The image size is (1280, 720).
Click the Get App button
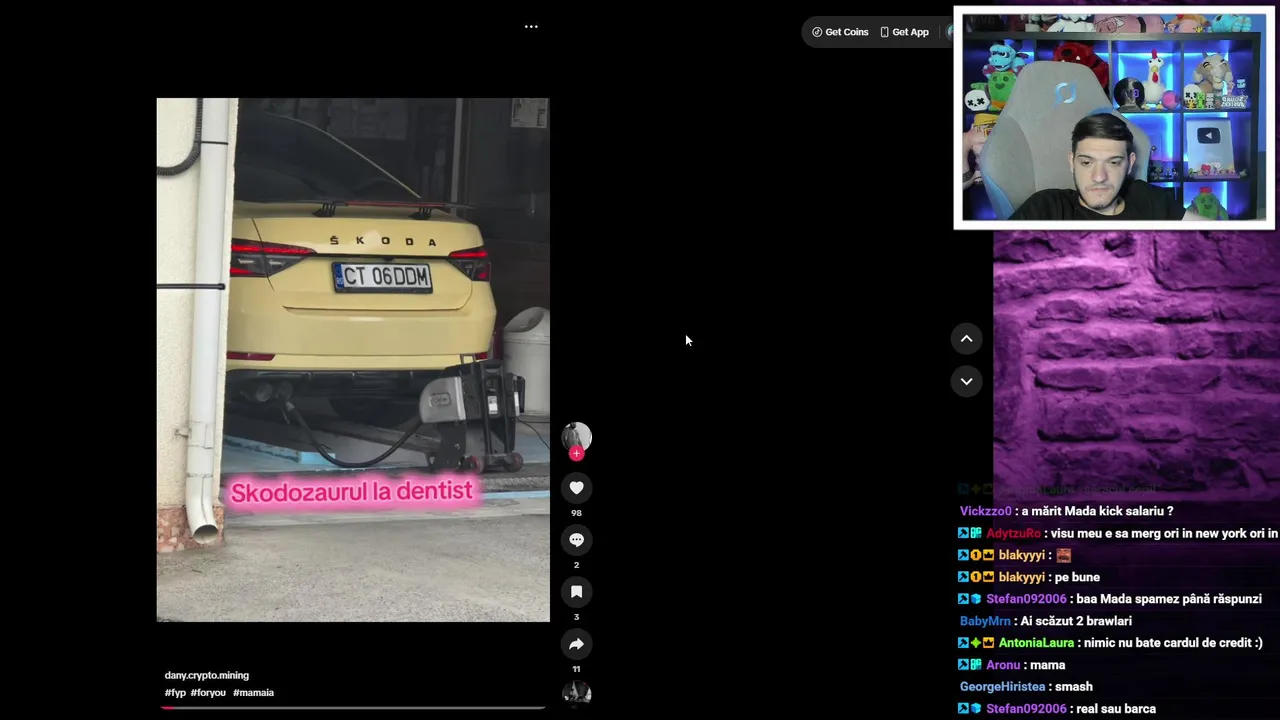tap(904, 32)
